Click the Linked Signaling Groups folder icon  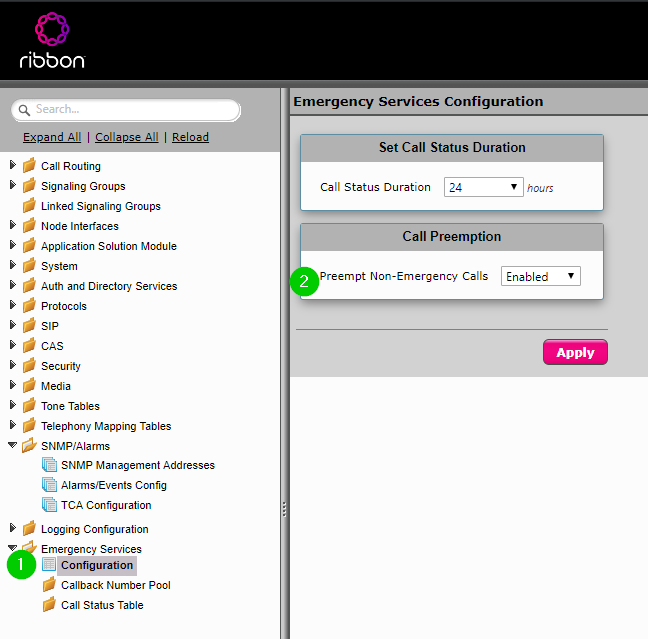[x=29, y=205]
